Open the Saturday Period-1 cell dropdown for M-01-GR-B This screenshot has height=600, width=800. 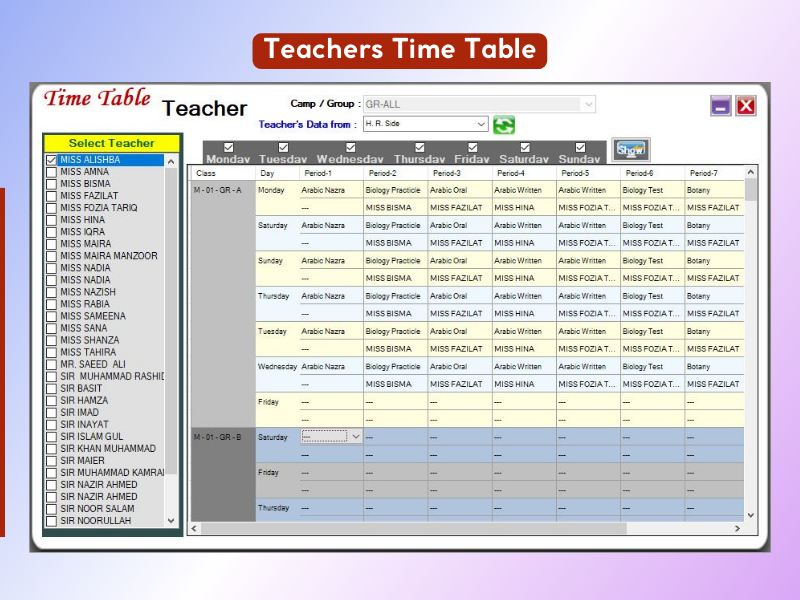tap(355, 436)
